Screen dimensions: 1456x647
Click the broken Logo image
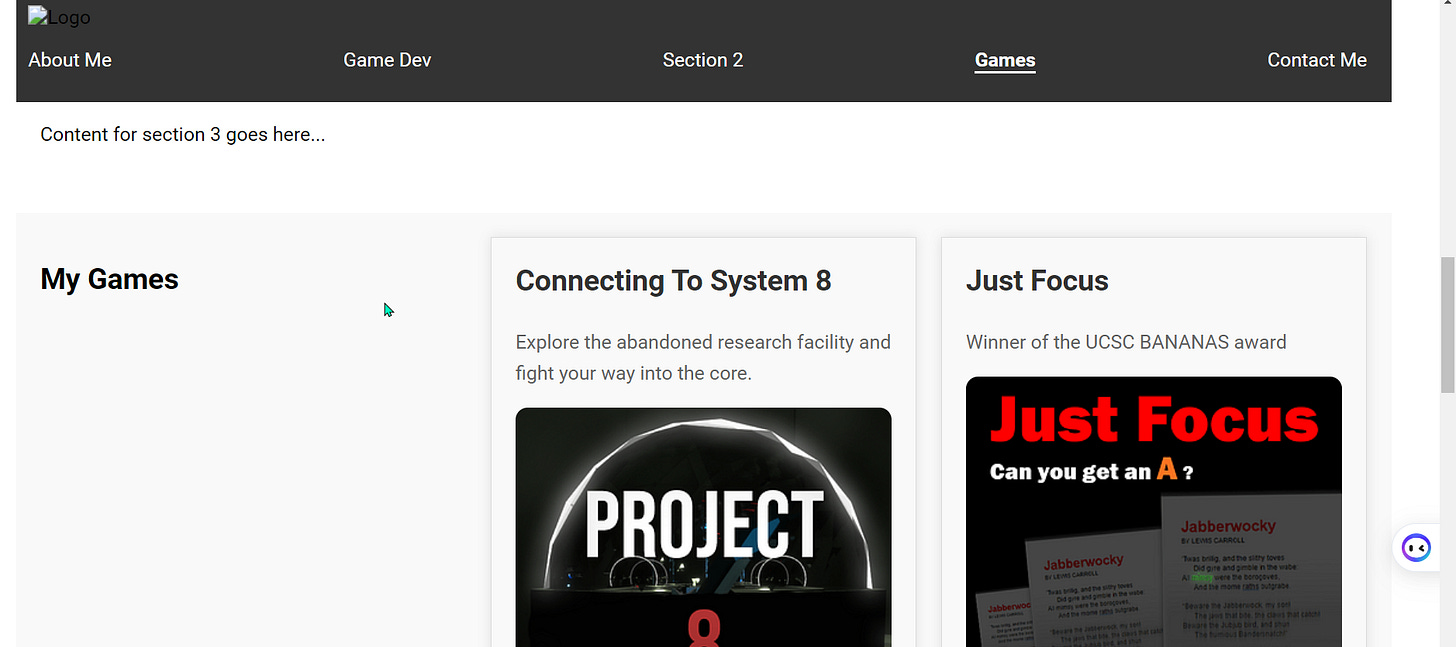click(59, 17)
